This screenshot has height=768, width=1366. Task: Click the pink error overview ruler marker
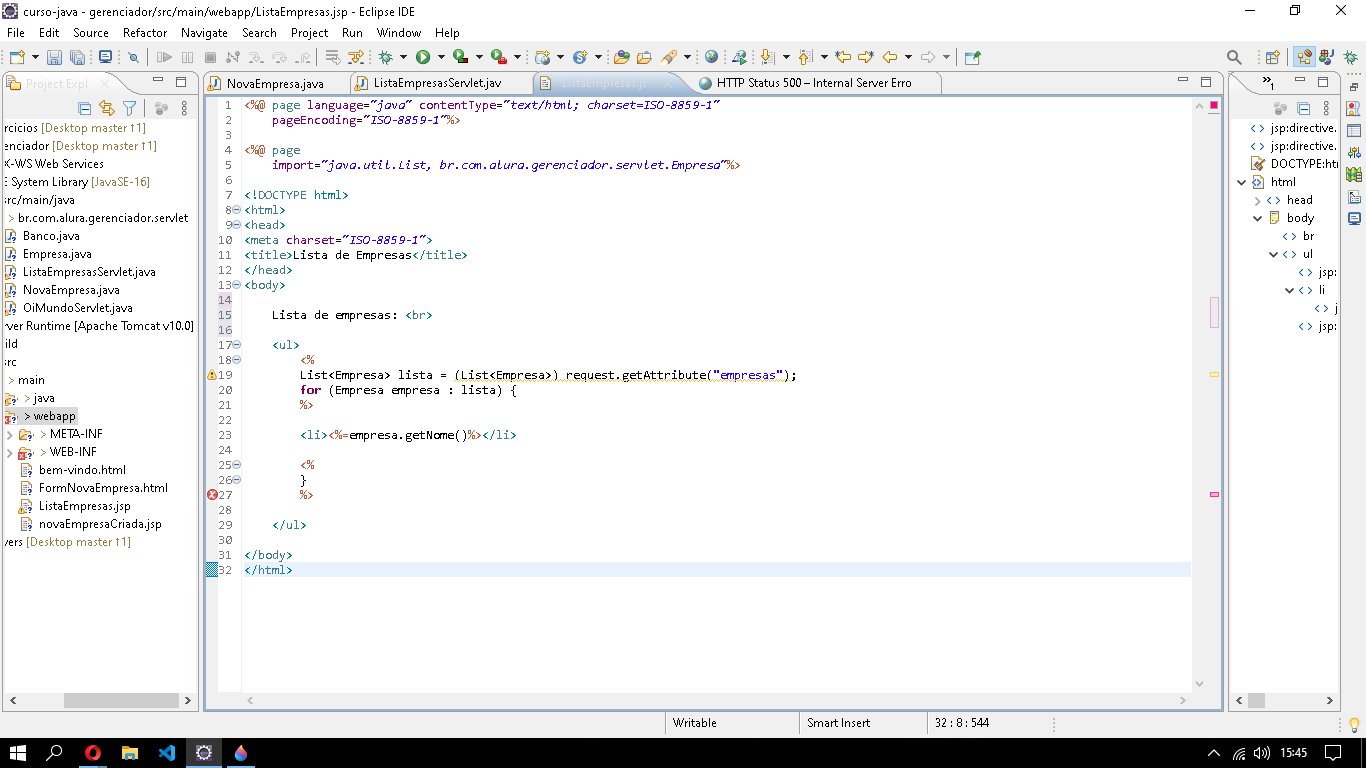(x=1214, y=494)
